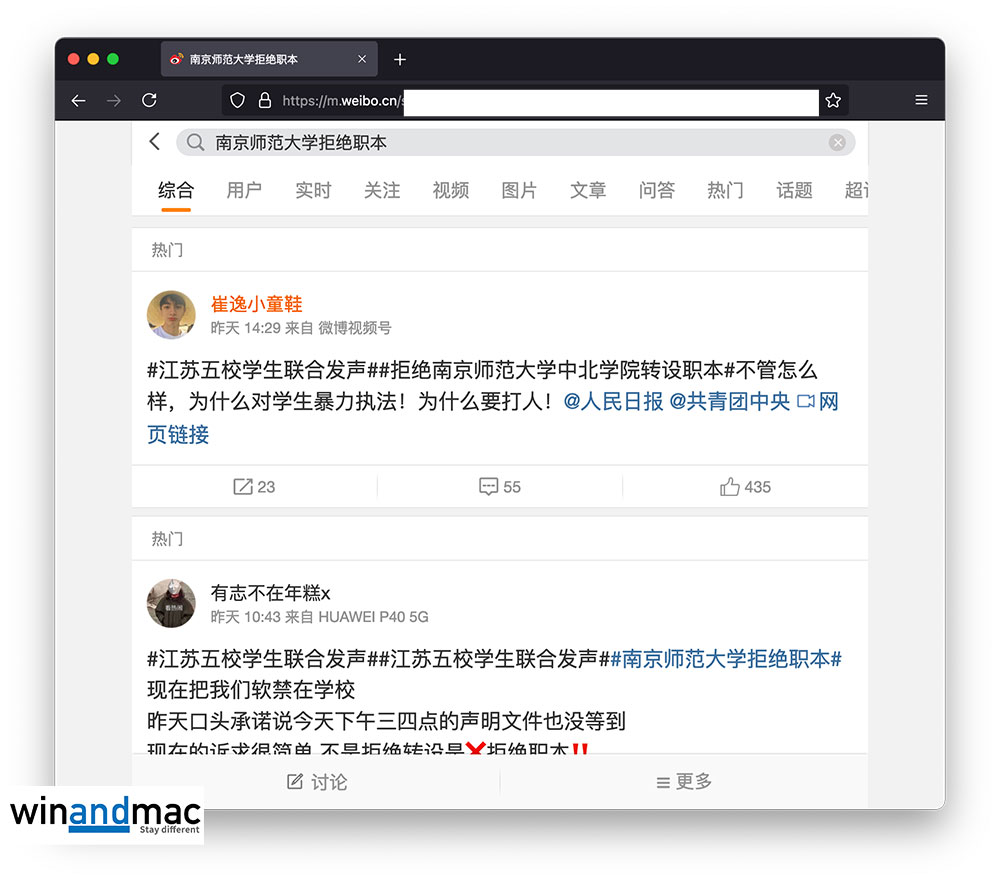Open 崔逸小童鞋 user profile name
The width and height of the screenshot is (1000, 882).
point(256,304)
